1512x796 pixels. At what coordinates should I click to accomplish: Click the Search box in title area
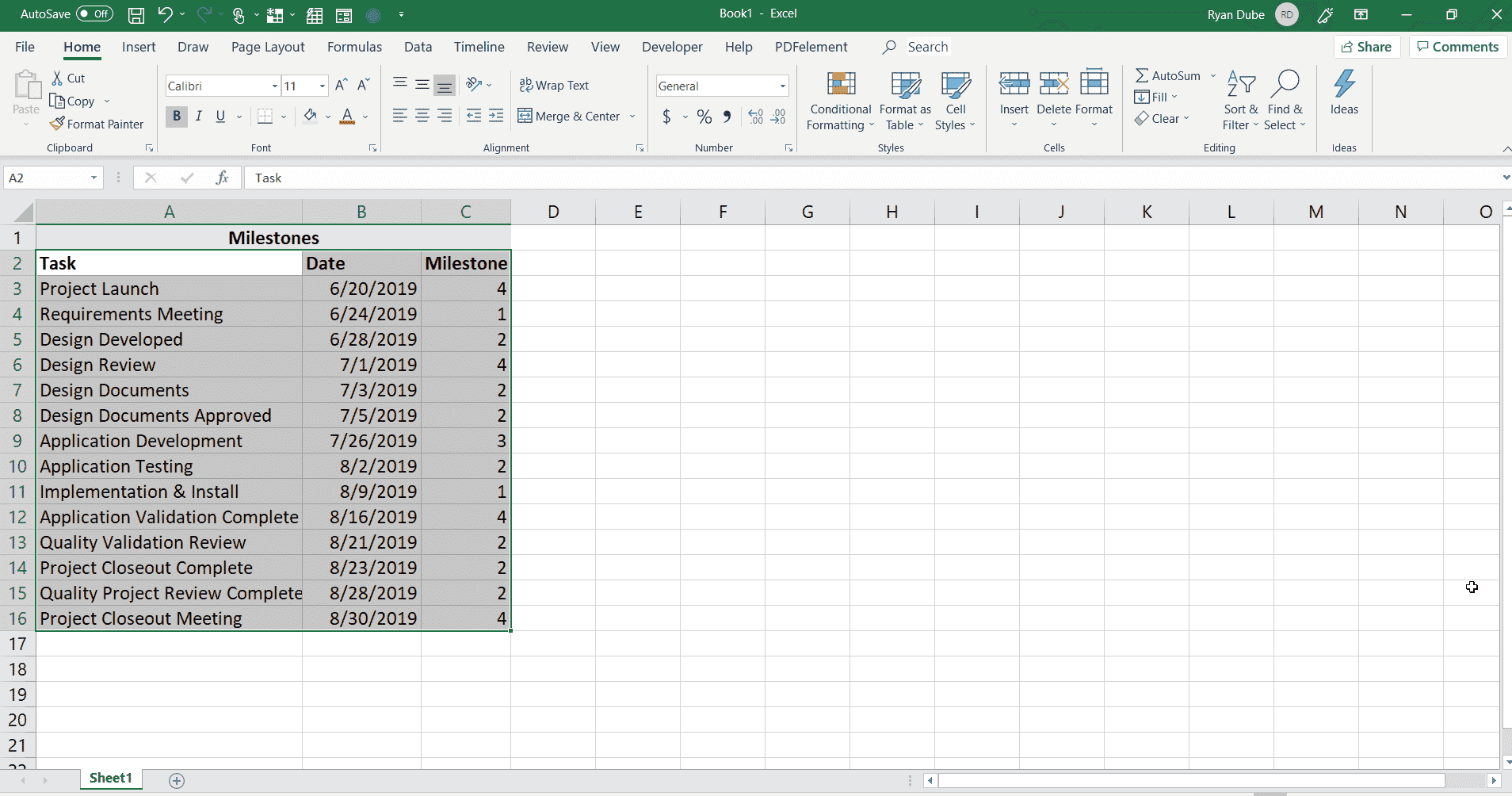click(927, 47)
